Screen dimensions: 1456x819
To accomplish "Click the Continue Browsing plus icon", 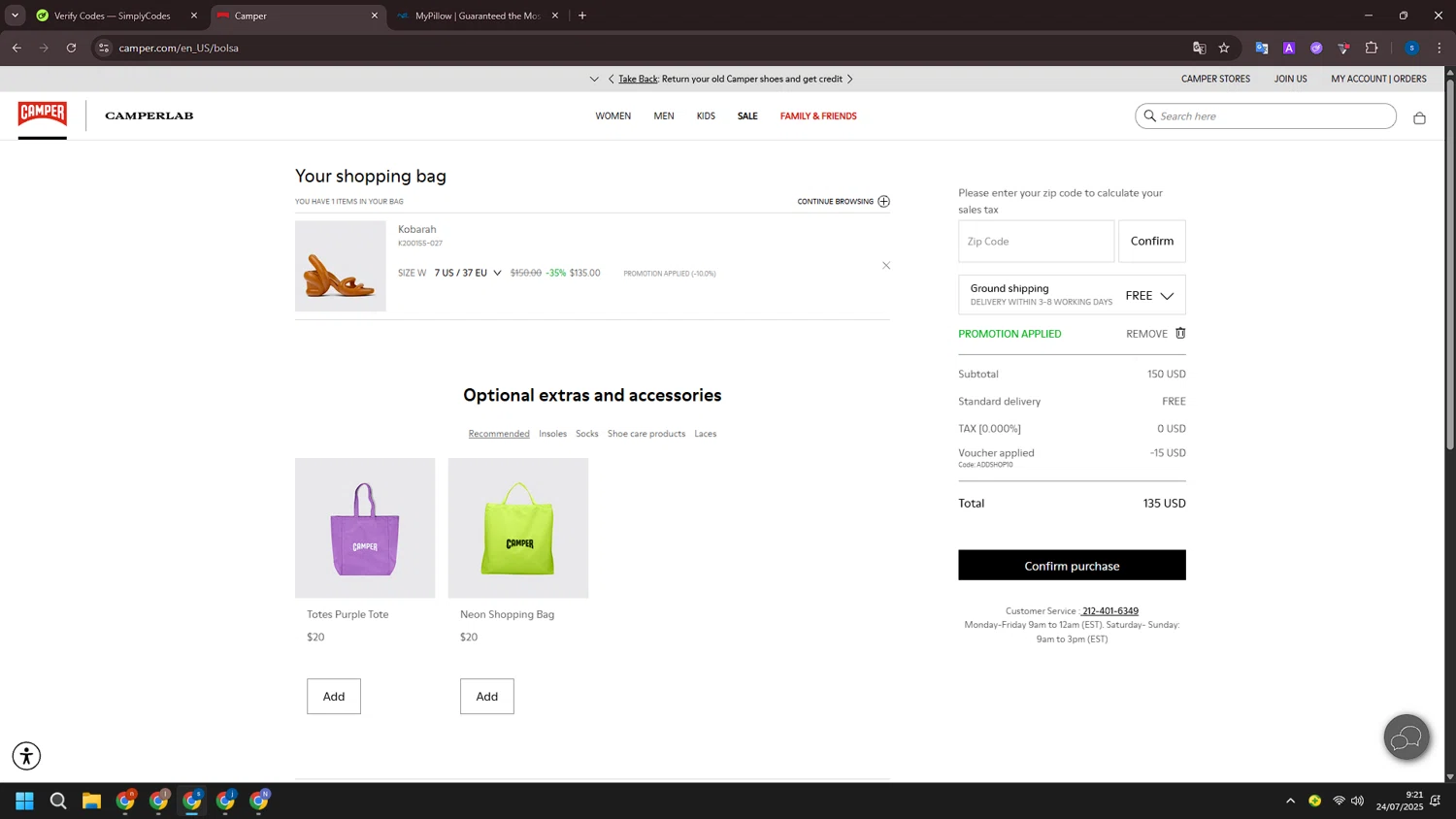I will 883,202.
